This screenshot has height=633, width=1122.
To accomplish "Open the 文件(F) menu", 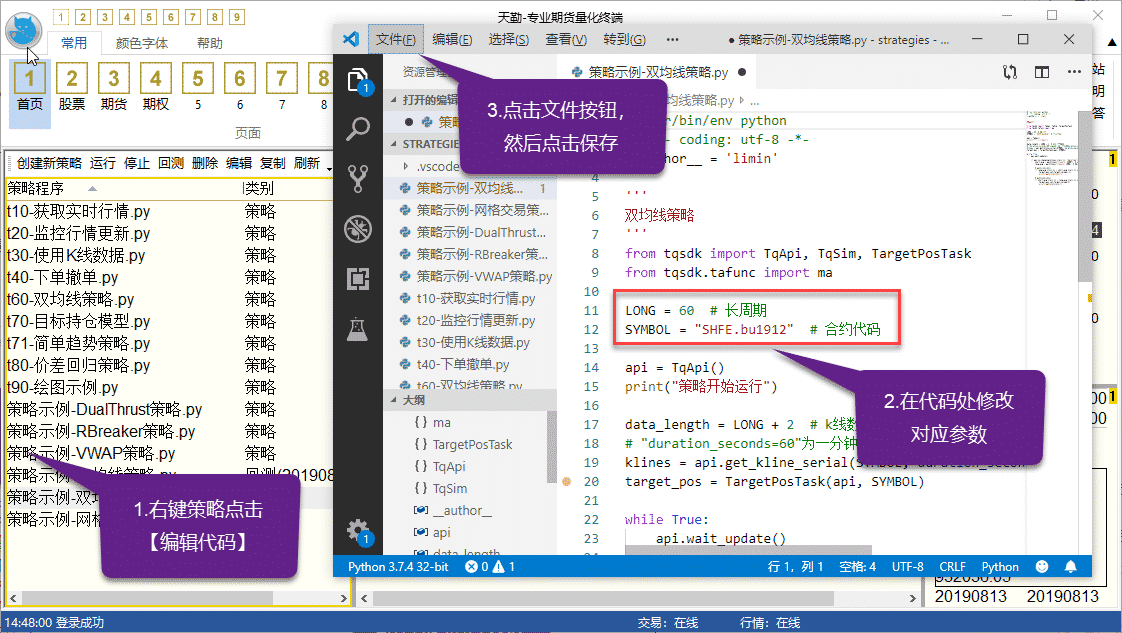I will coord(396,39).
